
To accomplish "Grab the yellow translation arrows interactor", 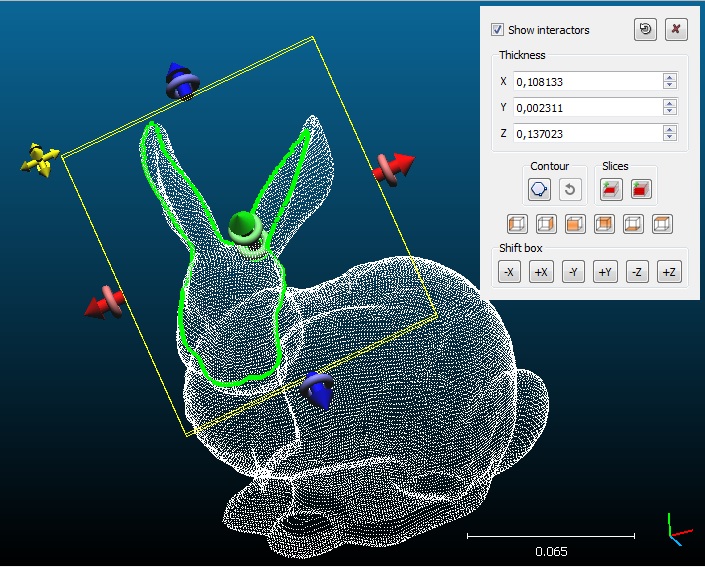I will click(40, 160).
